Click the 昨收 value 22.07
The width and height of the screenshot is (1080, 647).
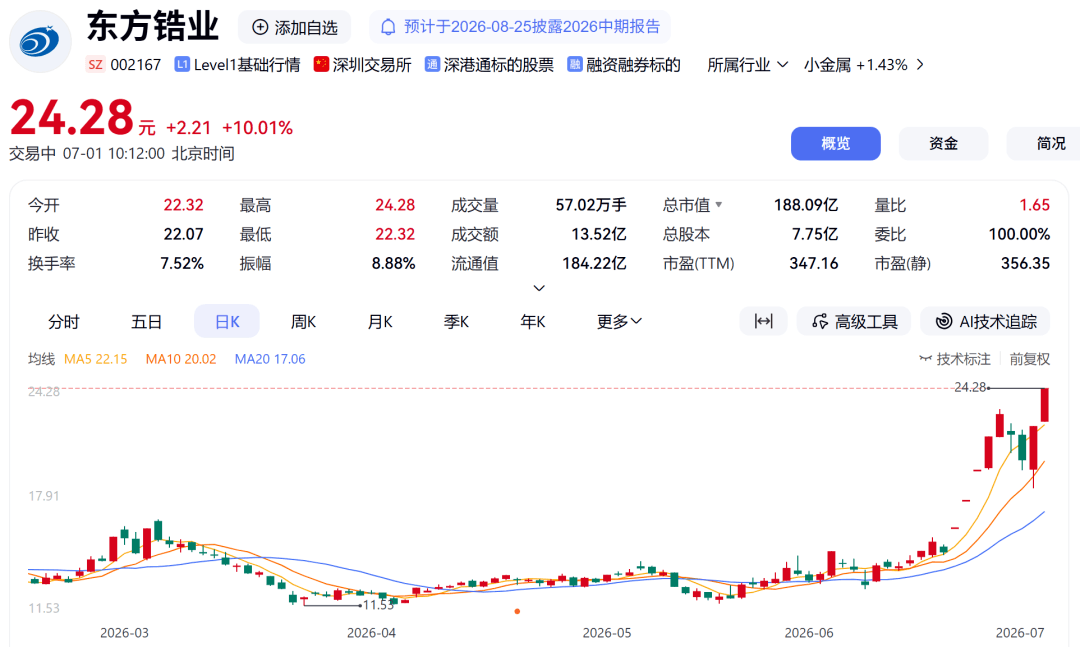tap(183, 234)
